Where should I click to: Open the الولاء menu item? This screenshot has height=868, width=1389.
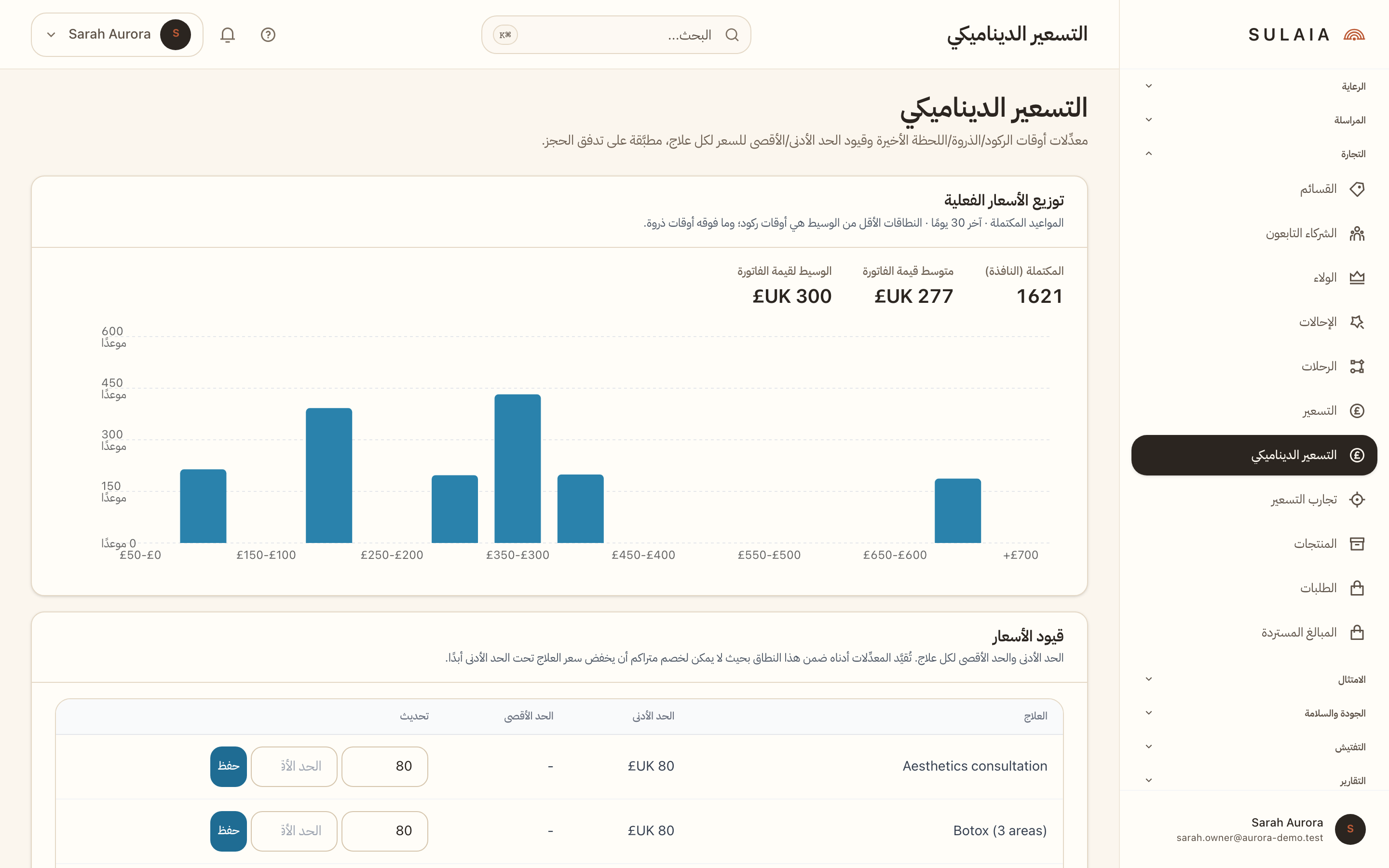[1254, 278]
